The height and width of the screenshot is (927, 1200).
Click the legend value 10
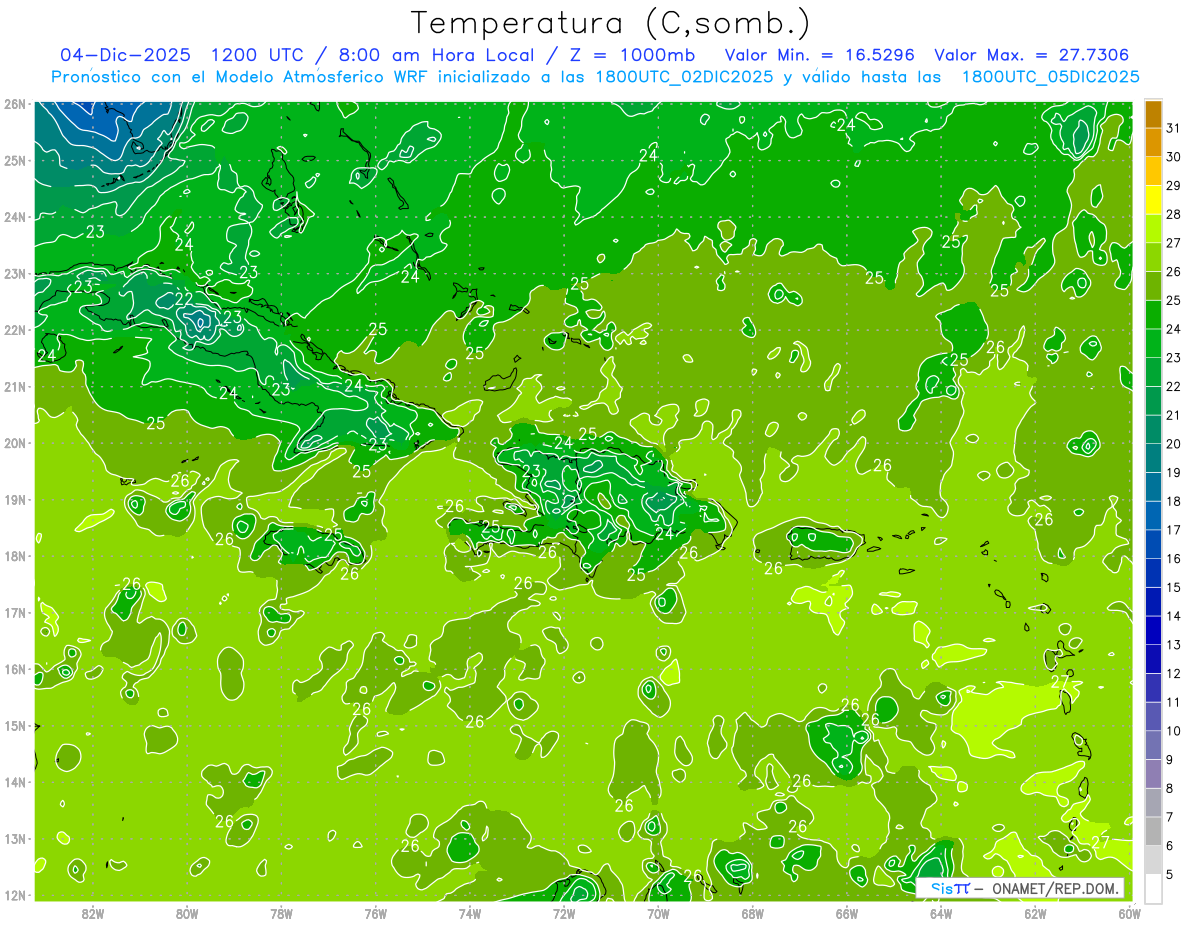tap(1173, 731)
